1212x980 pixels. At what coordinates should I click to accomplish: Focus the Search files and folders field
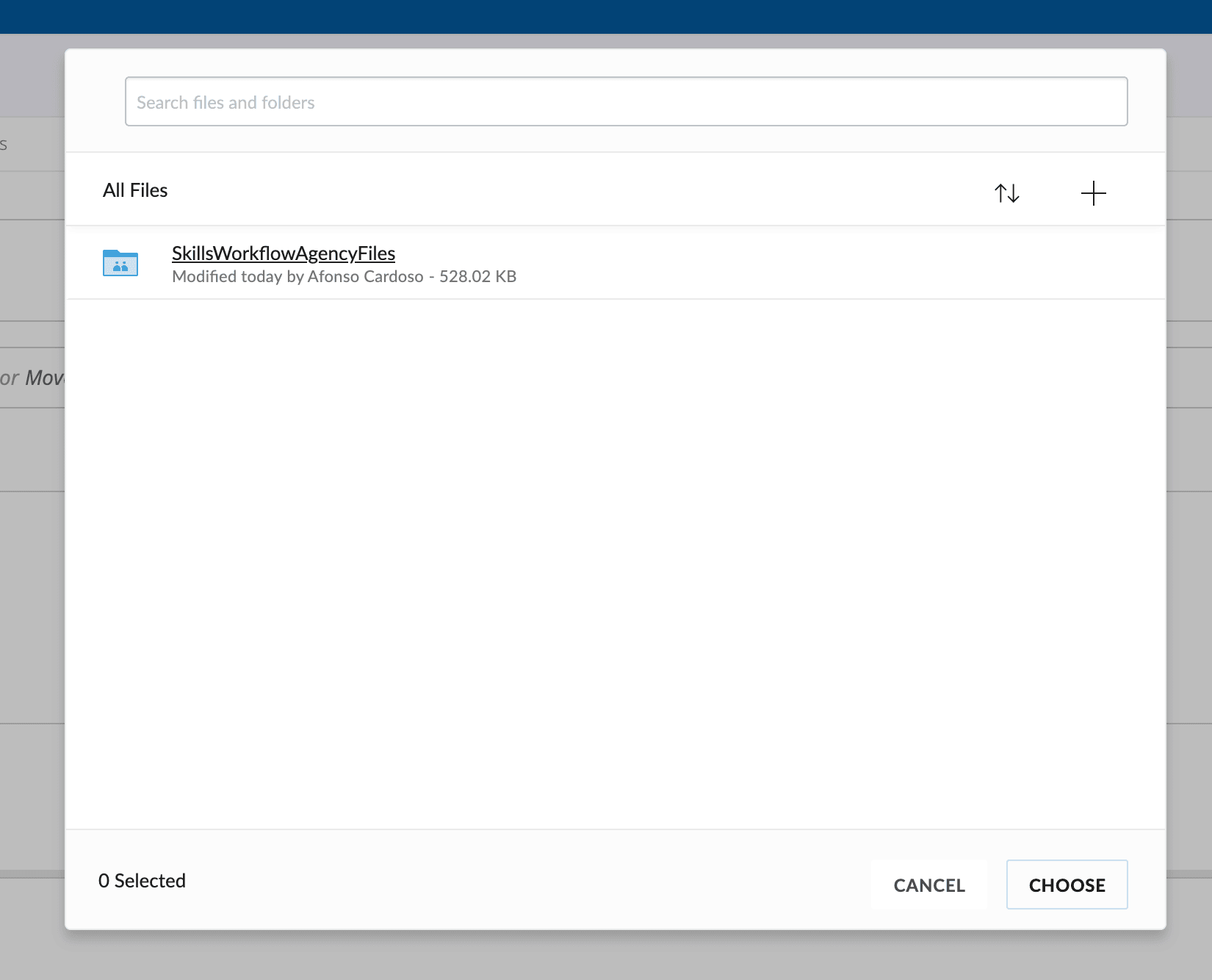point(626,102)
